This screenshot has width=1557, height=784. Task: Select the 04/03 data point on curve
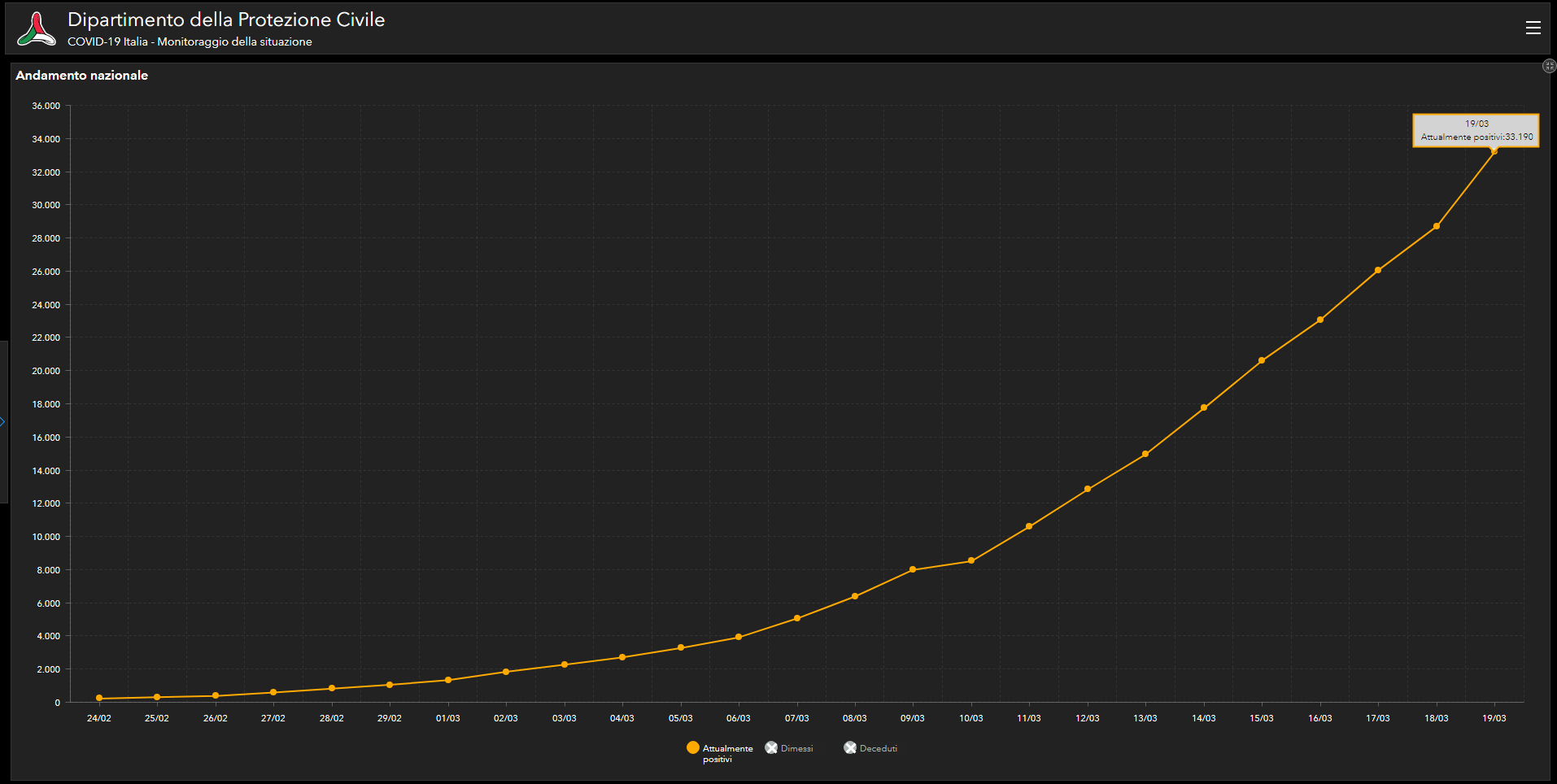622,657
